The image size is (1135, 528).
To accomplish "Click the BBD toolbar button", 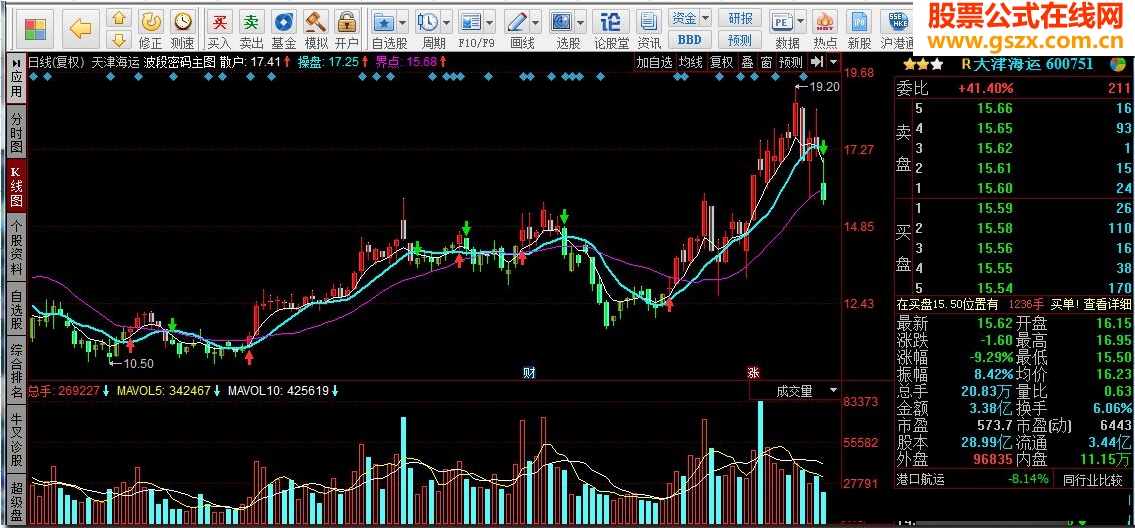I will tap(690, 39).
